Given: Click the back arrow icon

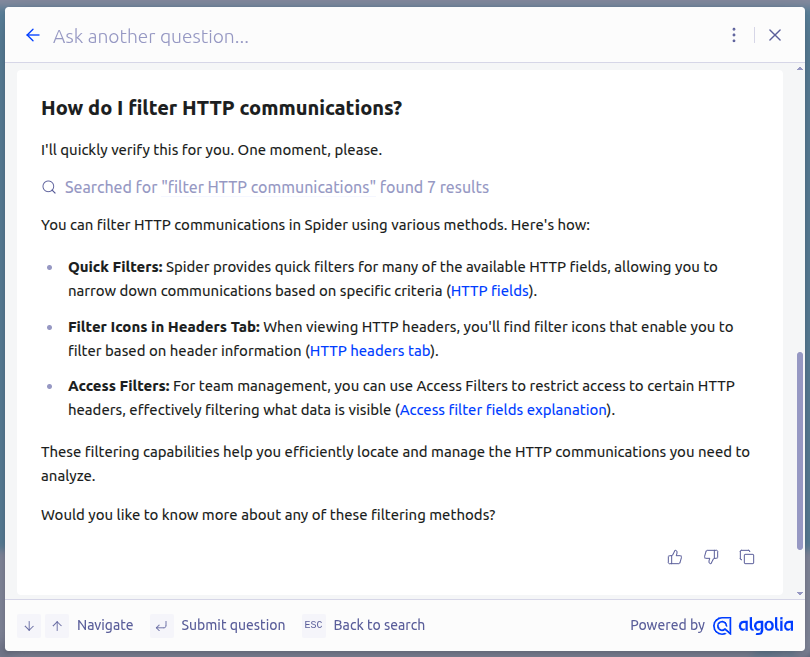Looking at the screenshot, I should pos(32,36).
